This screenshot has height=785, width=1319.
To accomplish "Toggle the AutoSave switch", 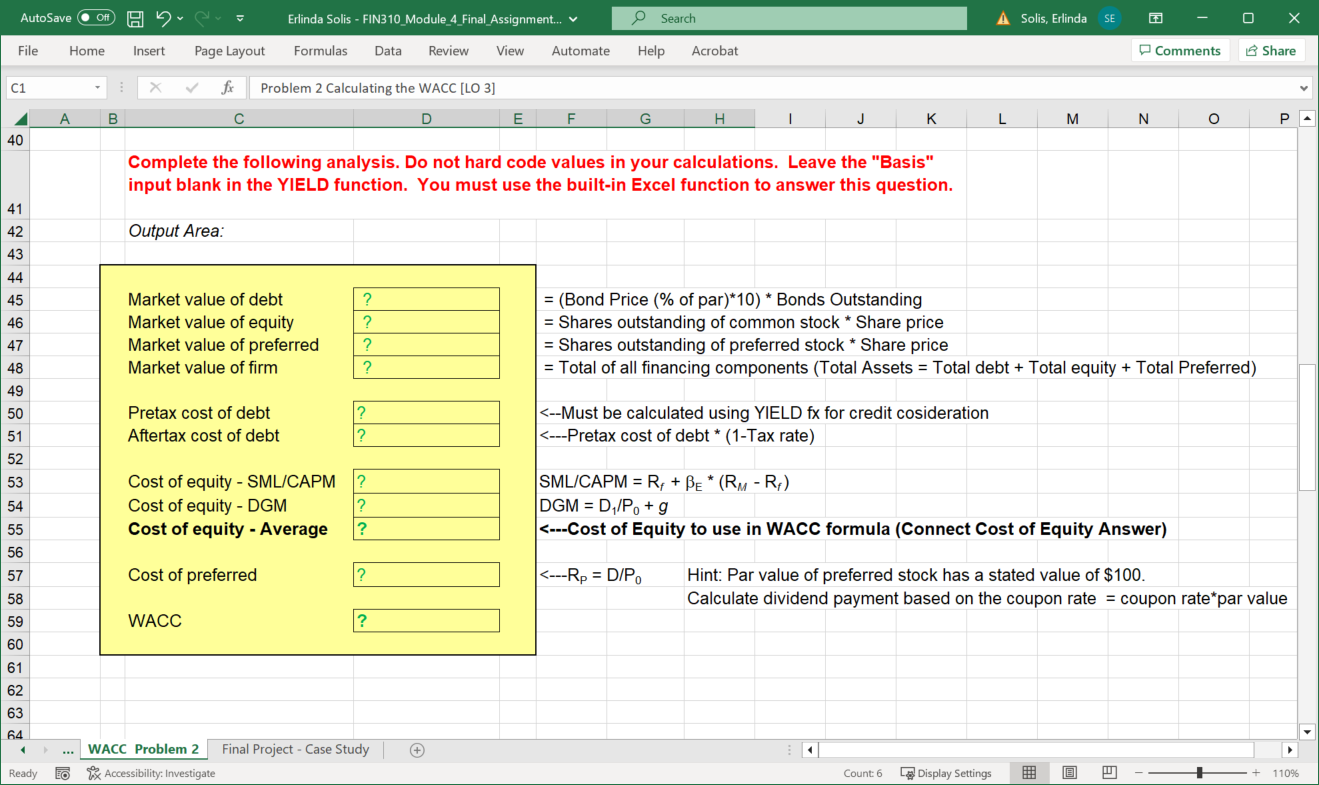I will click(96, 18).
